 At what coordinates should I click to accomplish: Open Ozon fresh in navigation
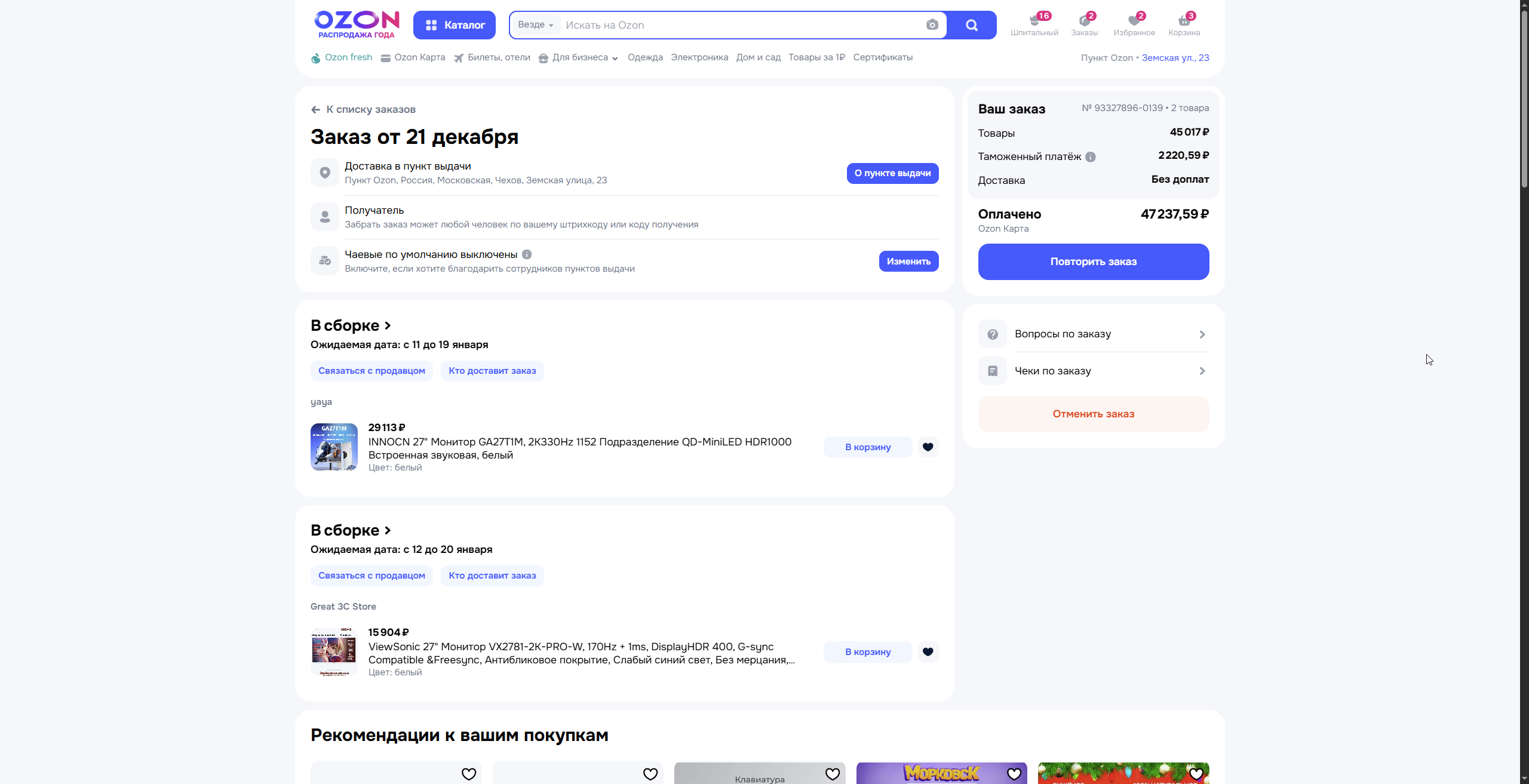pyautogui.click(x=342, y=58)
